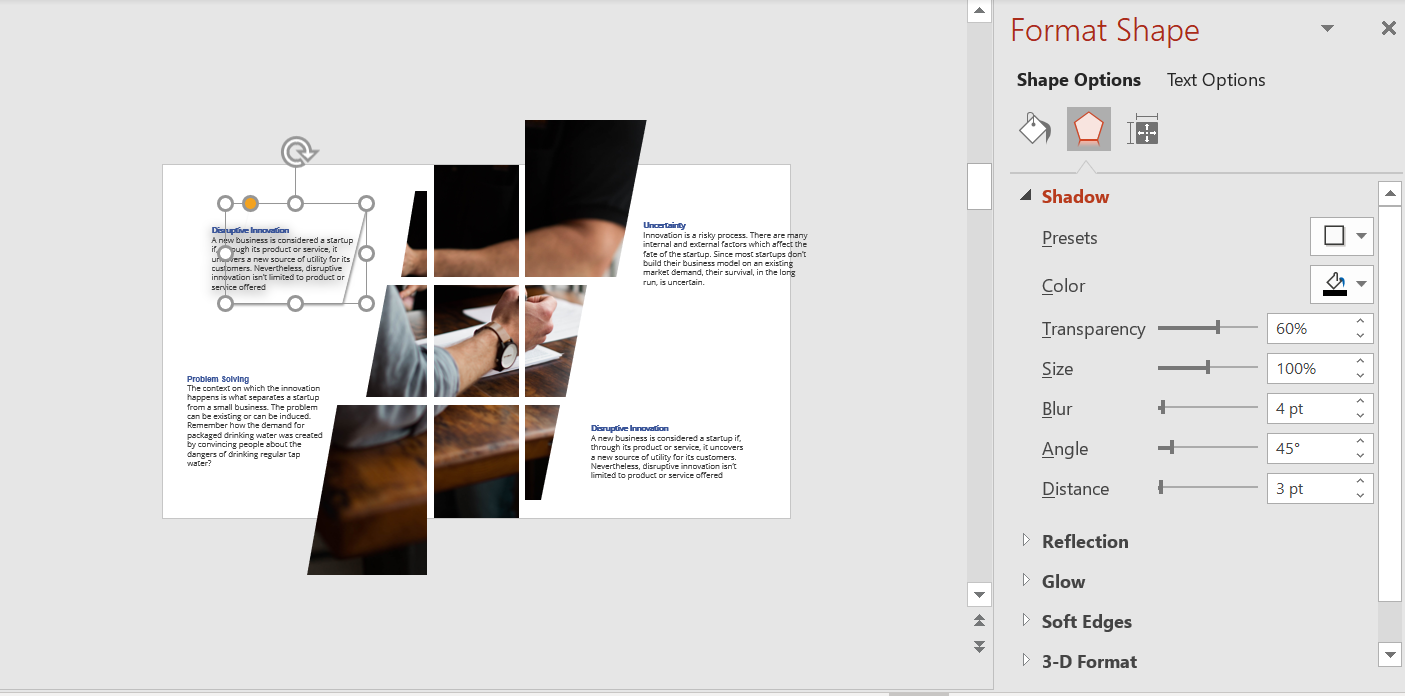Increase Transparency with the up spinner
This screenshot has width=1405, height=696.
tap(1361, 321)
